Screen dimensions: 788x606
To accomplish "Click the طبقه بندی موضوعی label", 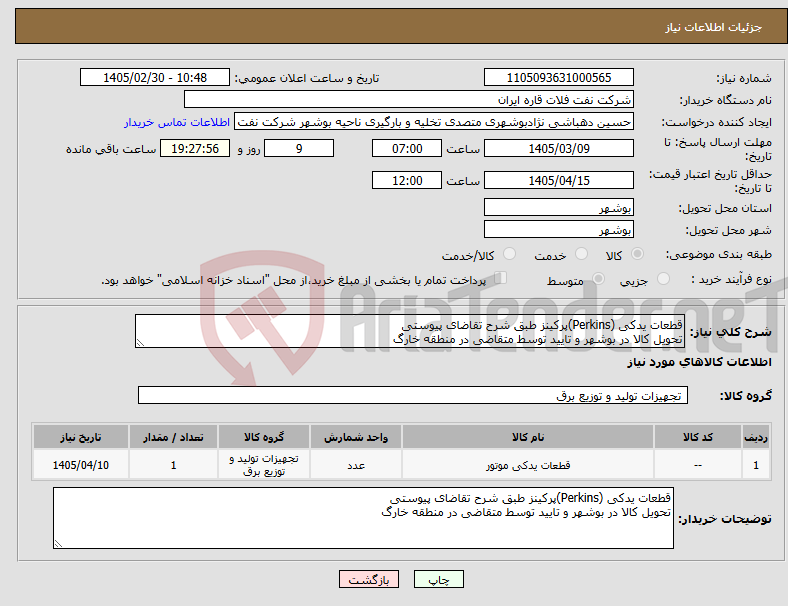I will coord(719,255).
